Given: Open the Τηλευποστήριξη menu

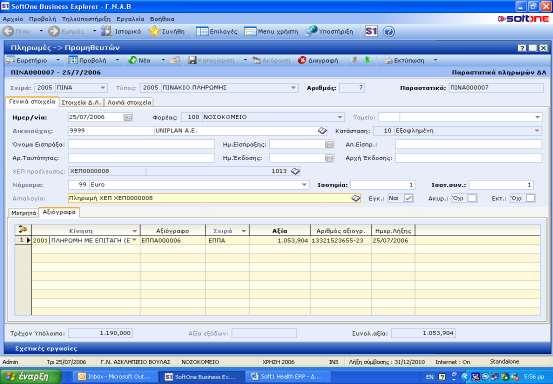Looking at the screenshot, I should click(x=86, y=19).
